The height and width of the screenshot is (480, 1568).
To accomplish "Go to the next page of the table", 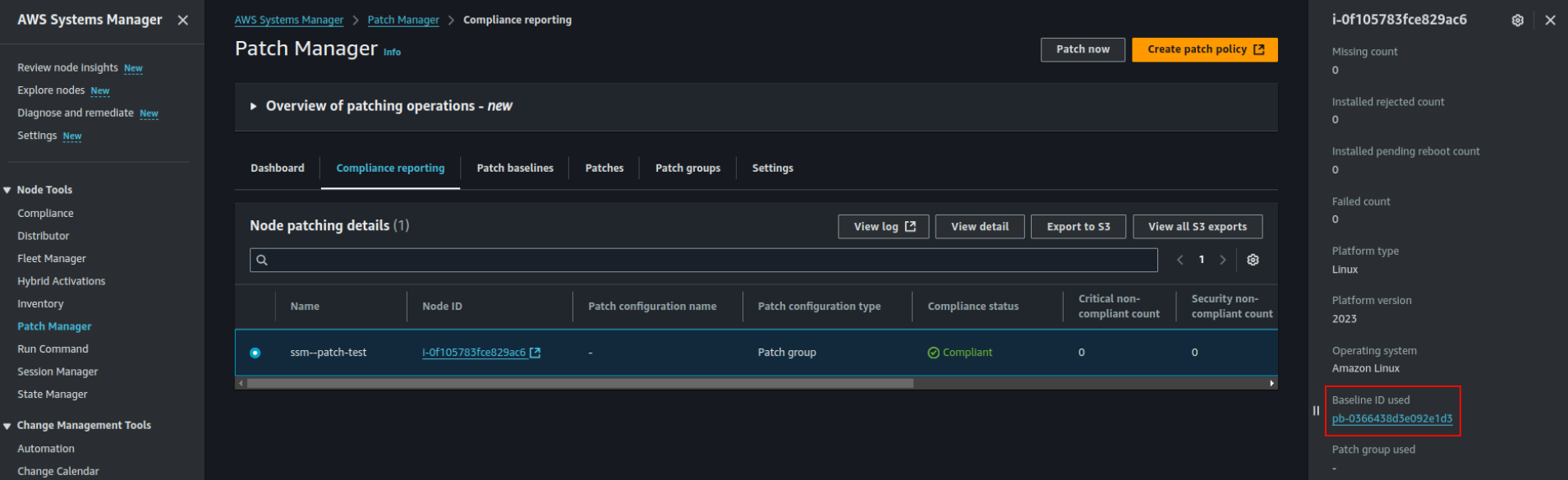I will pos(1223,260).
